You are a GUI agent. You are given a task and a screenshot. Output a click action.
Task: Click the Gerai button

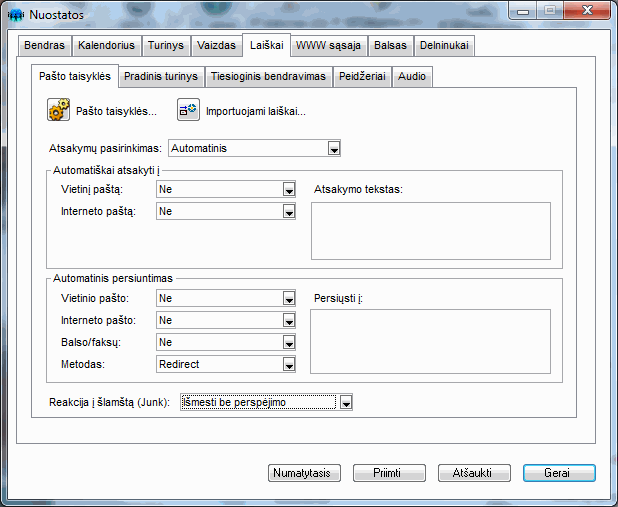pos(558,473)
